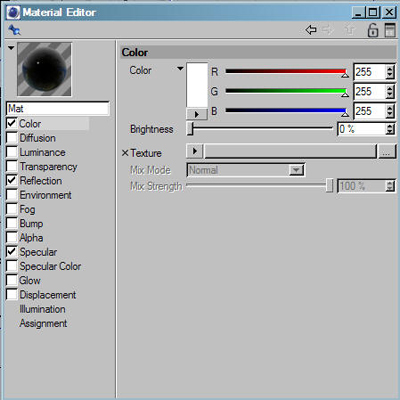Image resolution: width=400 pixels, height=400 pixels.
Task: Select the Reflection channel label
Action: tap(41, 181)
